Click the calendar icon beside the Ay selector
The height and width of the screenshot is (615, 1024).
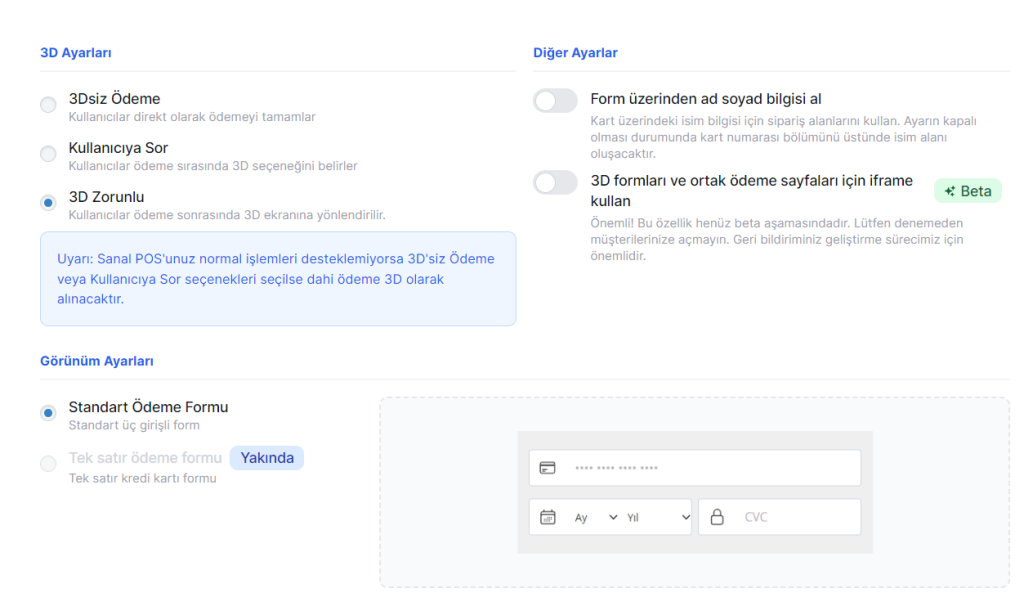pos(547,517)
